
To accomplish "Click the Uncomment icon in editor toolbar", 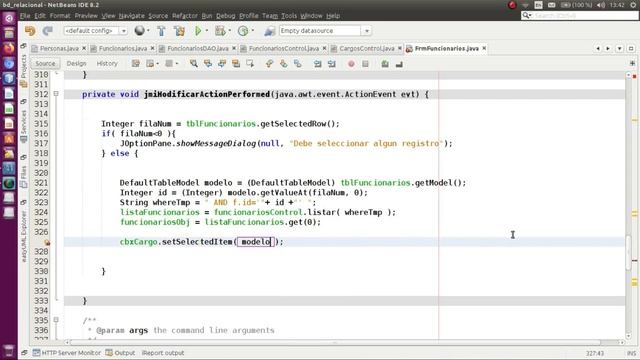I will 399,64.
